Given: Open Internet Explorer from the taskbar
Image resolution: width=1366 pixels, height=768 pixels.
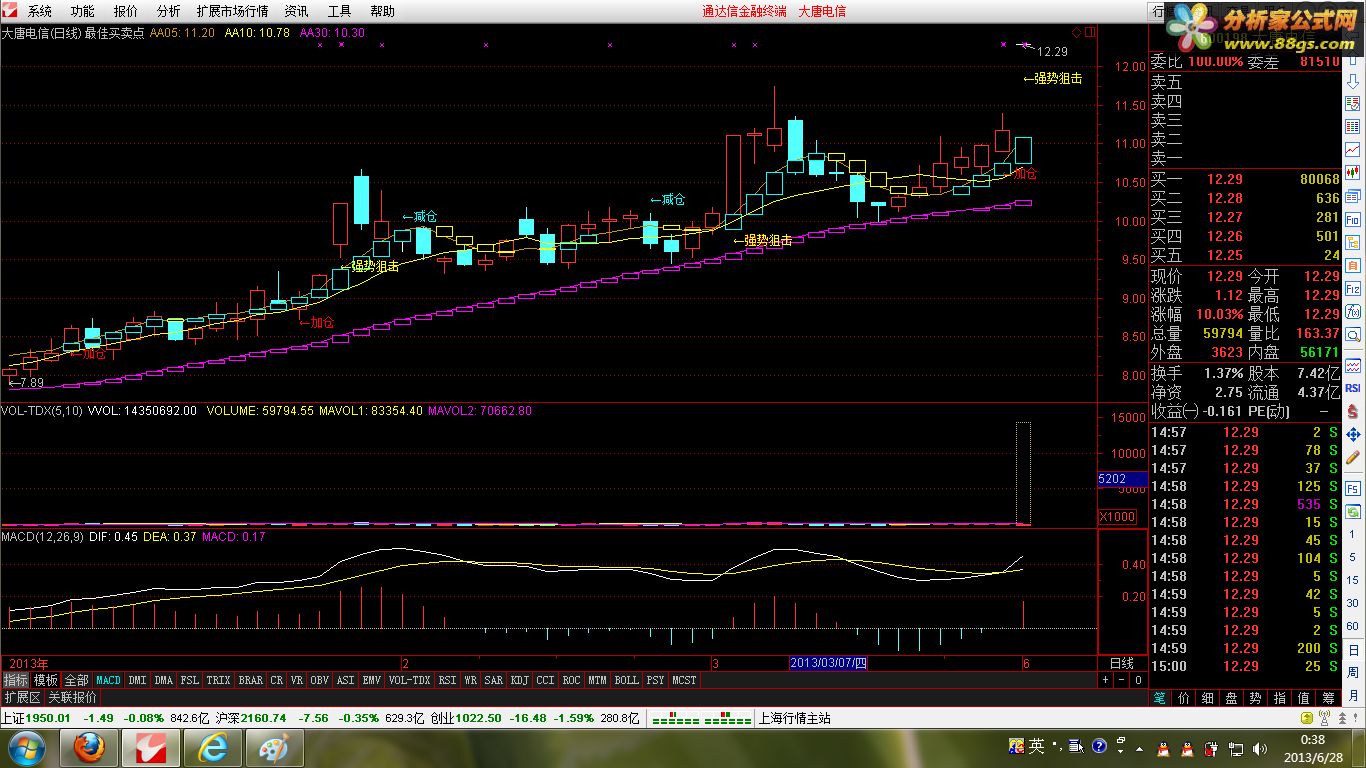Looking at the screenshot, I should point(212,748).
